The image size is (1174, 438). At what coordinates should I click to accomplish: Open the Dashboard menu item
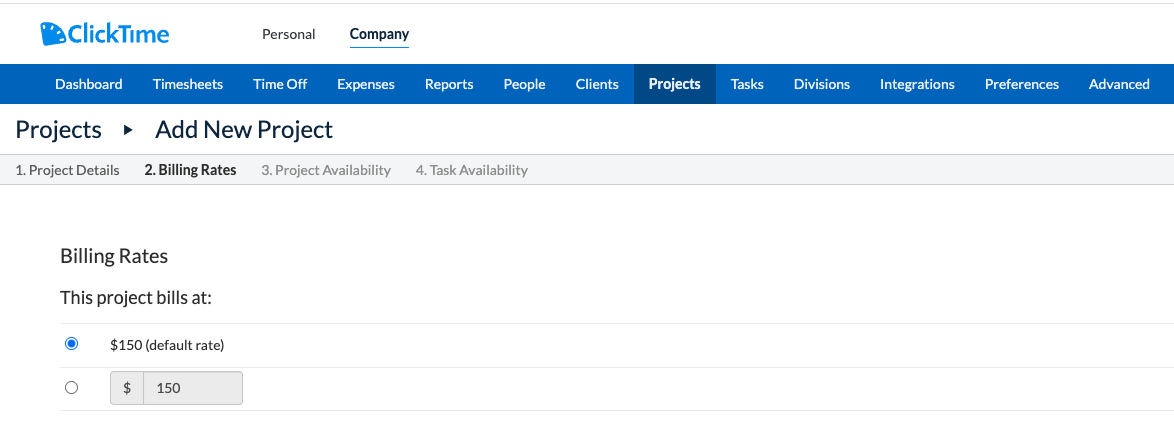pyautogui.click(x=88, y=84)
